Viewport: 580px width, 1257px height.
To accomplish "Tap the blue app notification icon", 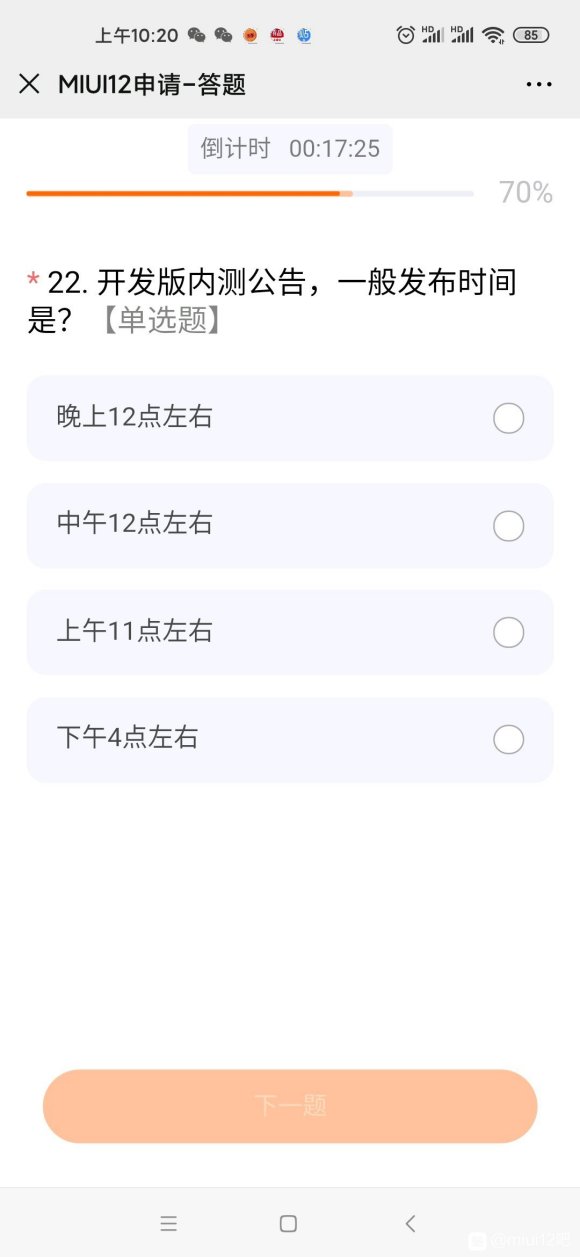I will click(304, 36).
